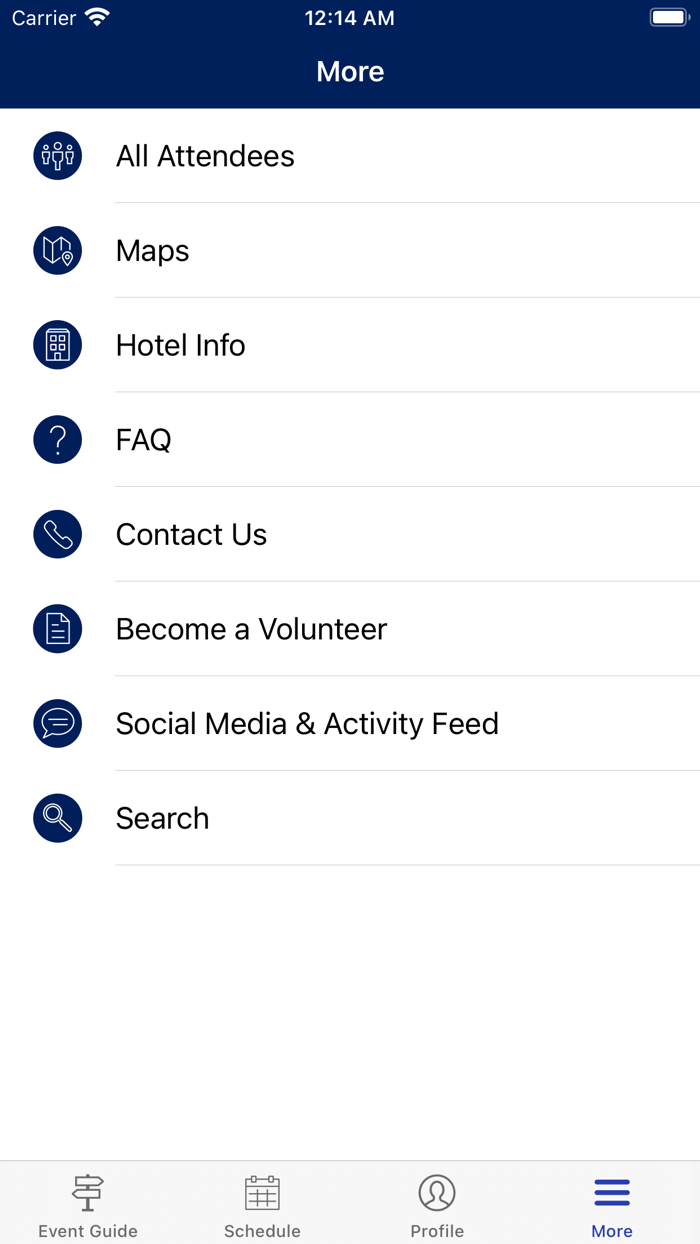This screenshot has width=700, height=1244.
Task: Select the FAQ label
Action: coord(144,440)
